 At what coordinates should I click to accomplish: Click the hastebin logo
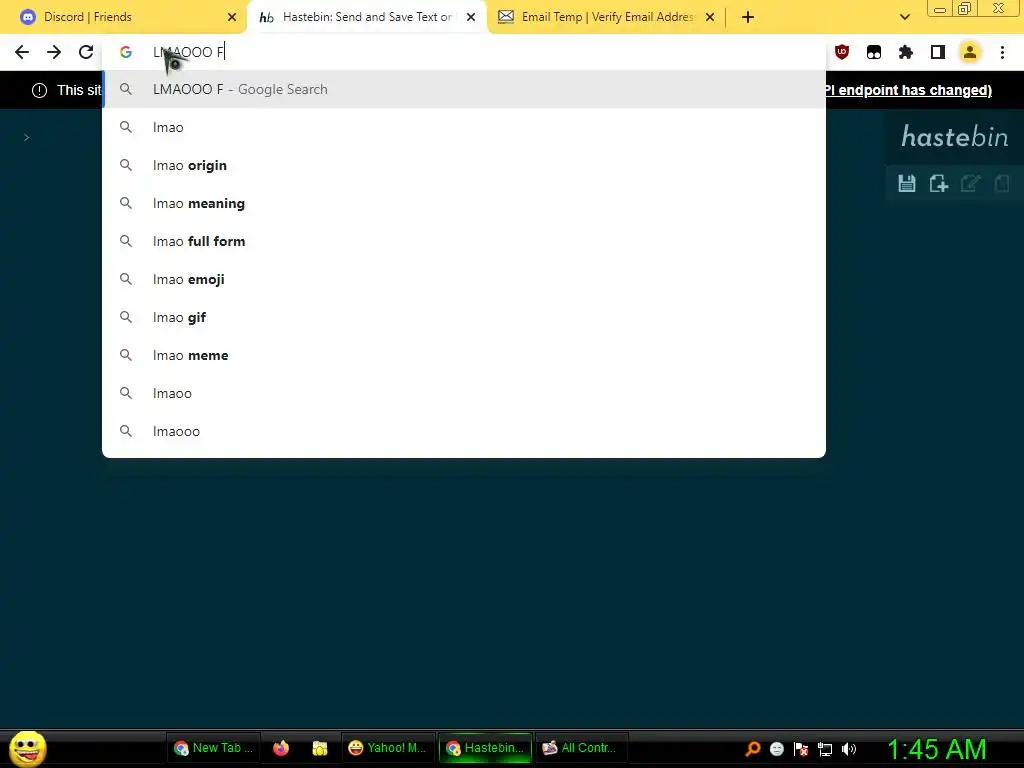(955, 136)
